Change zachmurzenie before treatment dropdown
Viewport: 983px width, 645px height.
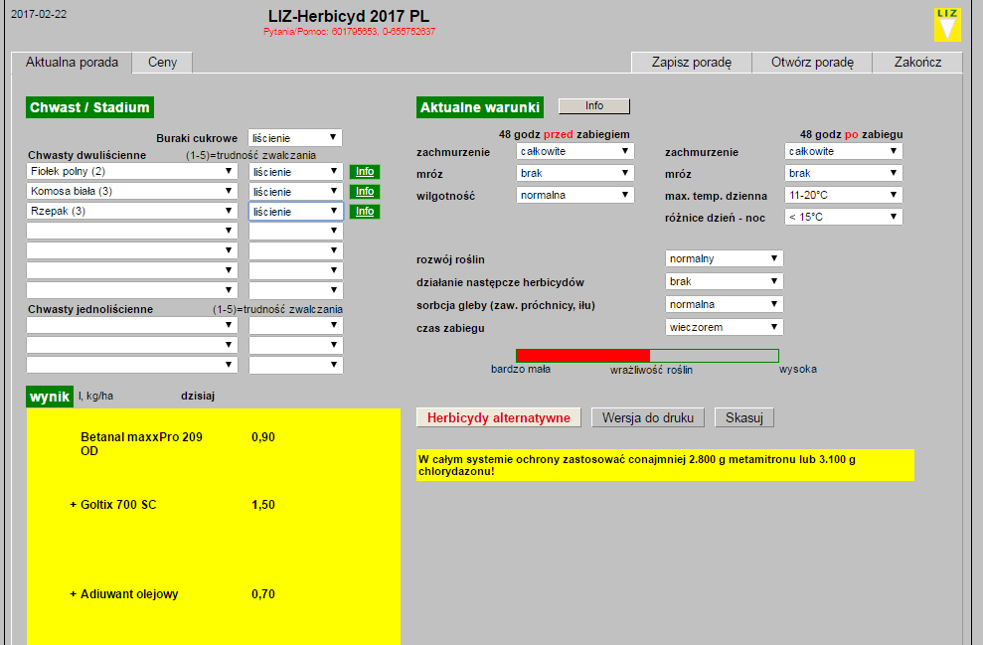(575, 151)
